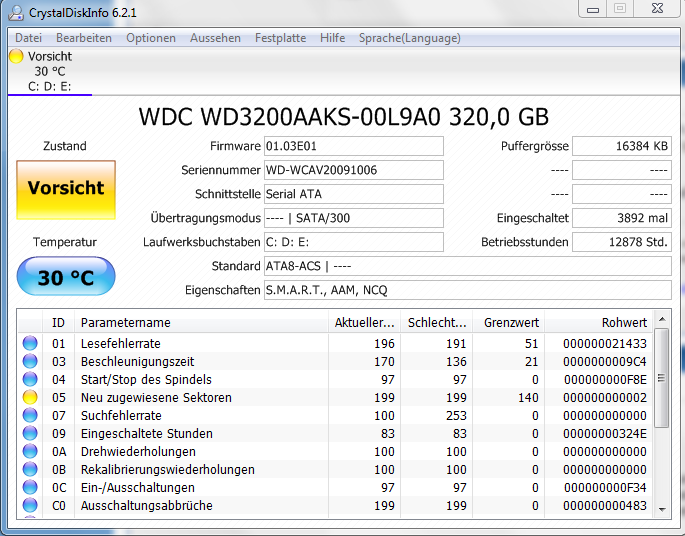685x536 pixels.
Task: Click the status circle for Eingeschaltete Stunden
Action: point(30,433)
